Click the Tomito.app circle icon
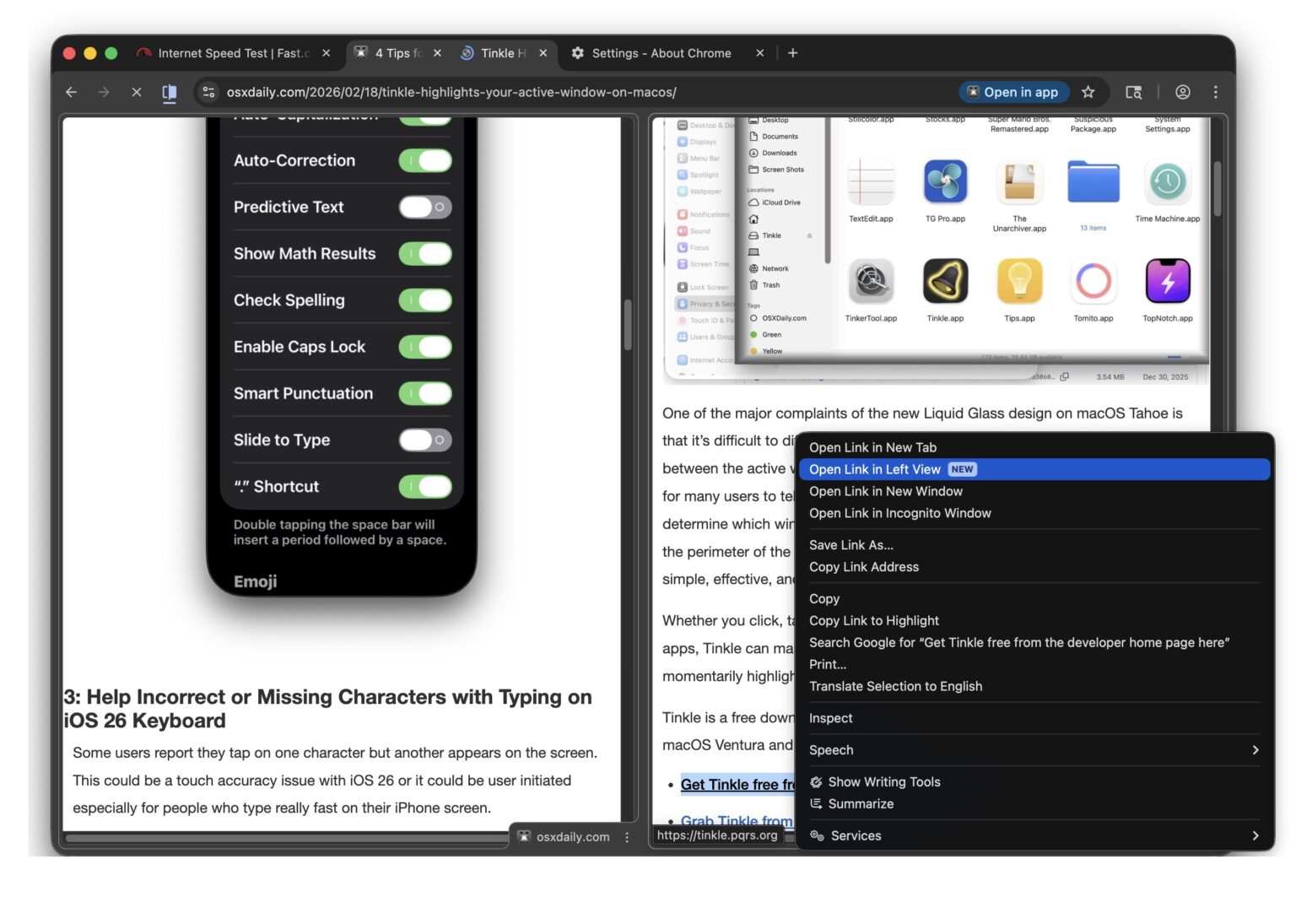 (1093, 281)
